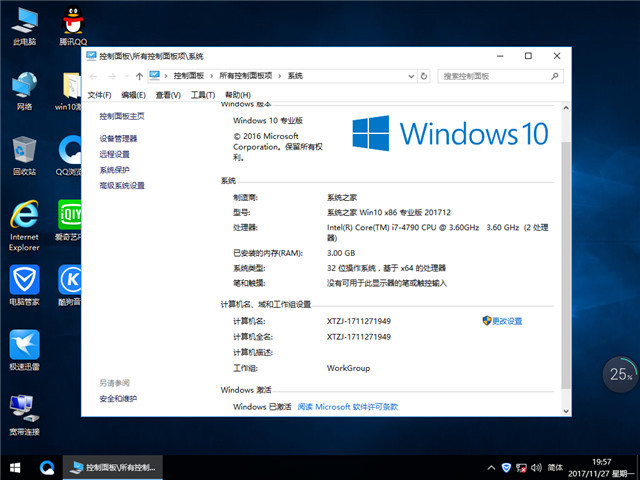This screenshot has width=640, height=480.
Task: Open the 25% circular memory widget
Action: click(x=621, y=374)
